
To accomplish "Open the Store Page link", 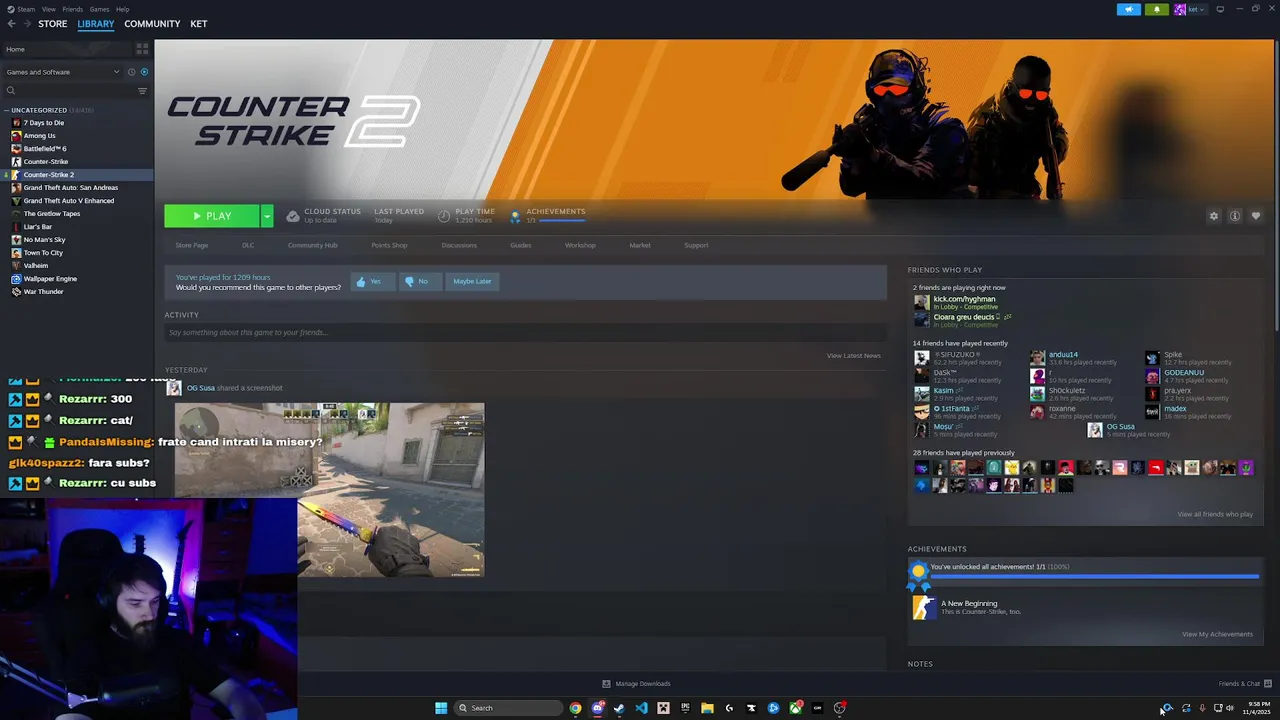I will click(192, 245).
